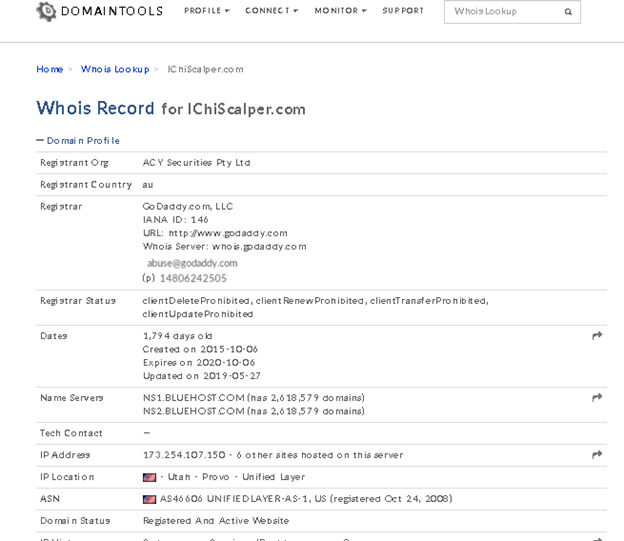The width and height of the screenshot is (624, 541).
Task: Click US flag in ASN row
Action: [149, 499]
